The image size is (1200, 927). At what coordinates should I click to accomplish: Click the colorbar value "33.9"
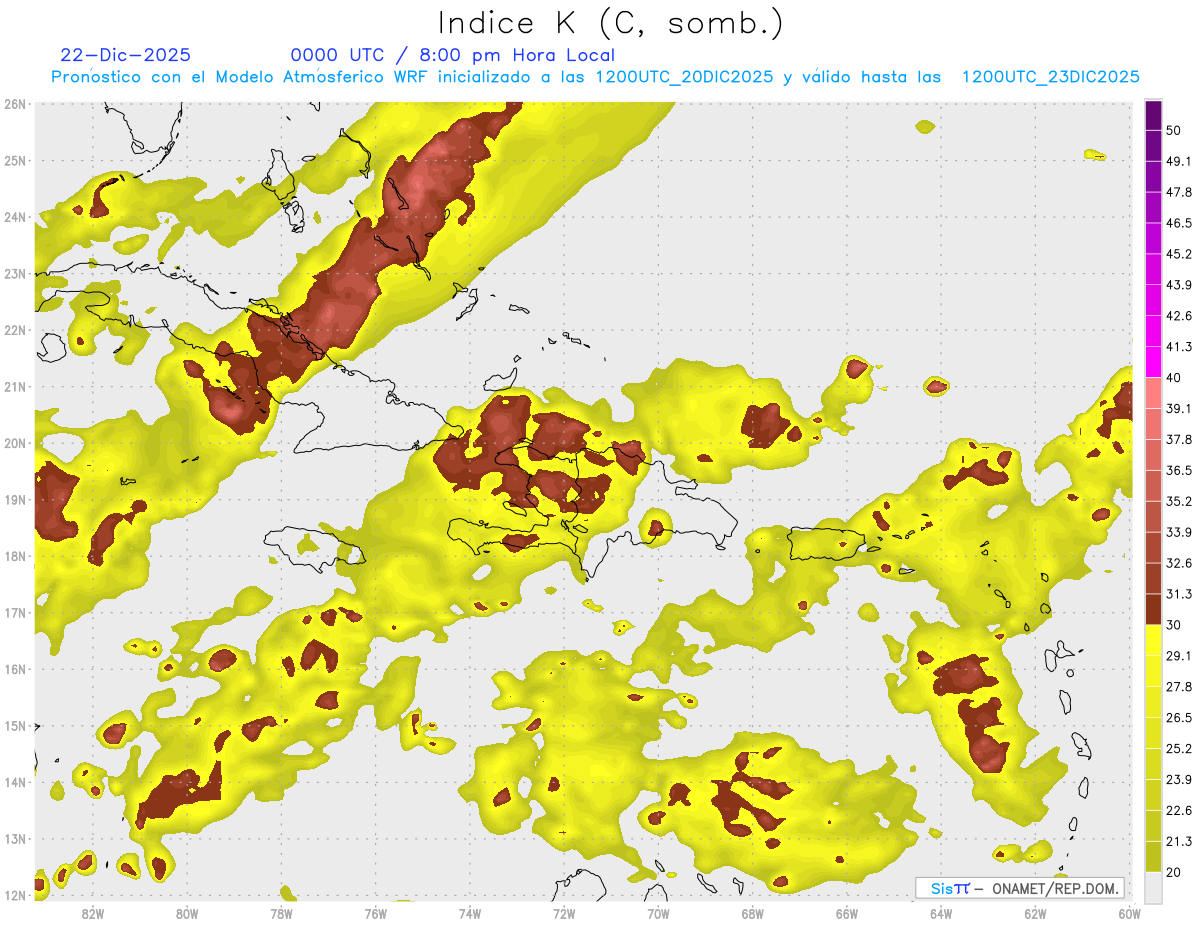point(1179,532)
